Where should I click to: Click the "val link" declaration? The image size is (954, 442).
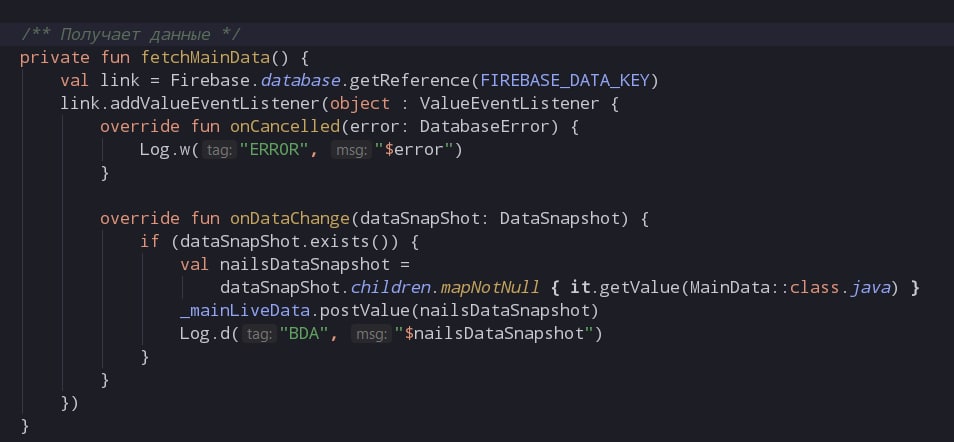coord(100,81)
